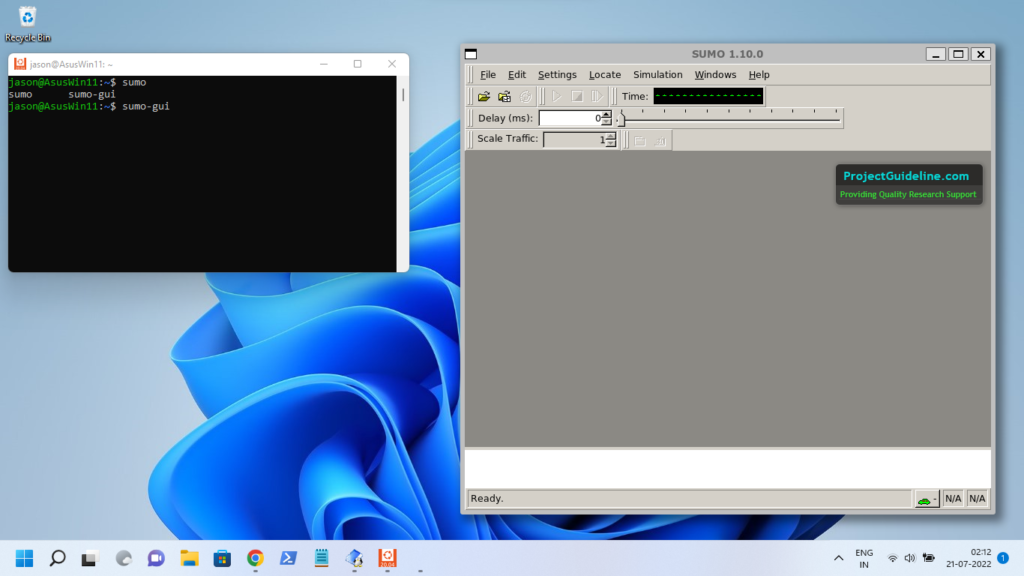Viewport: 1024px width, 576px height.
Task: Click the SUMO window menu icon in title bar
Action: point(472,54)
